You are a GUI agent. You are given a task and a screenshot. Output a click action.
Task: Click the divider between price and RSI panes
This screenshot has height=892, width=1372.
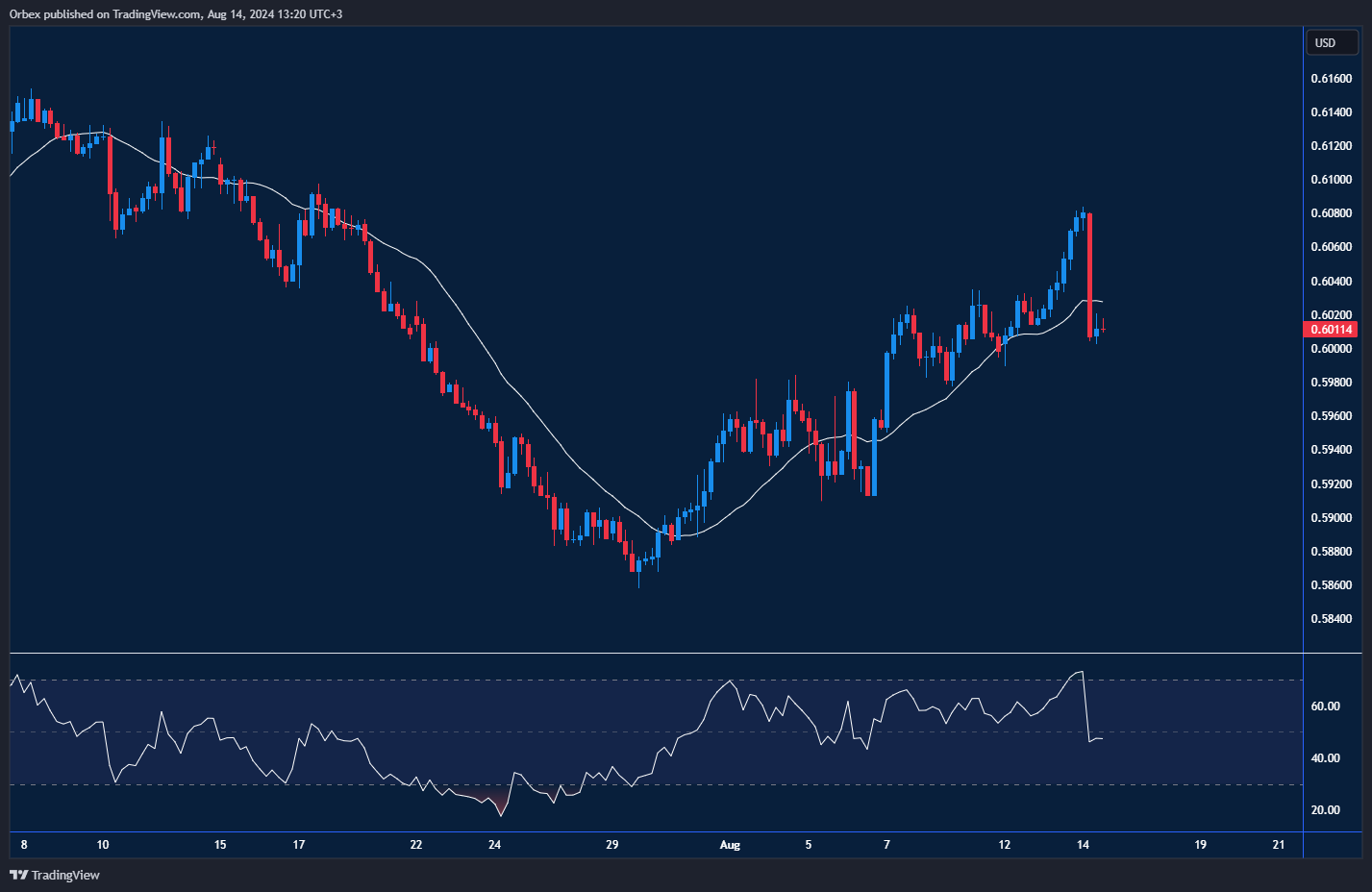(654, 654)
